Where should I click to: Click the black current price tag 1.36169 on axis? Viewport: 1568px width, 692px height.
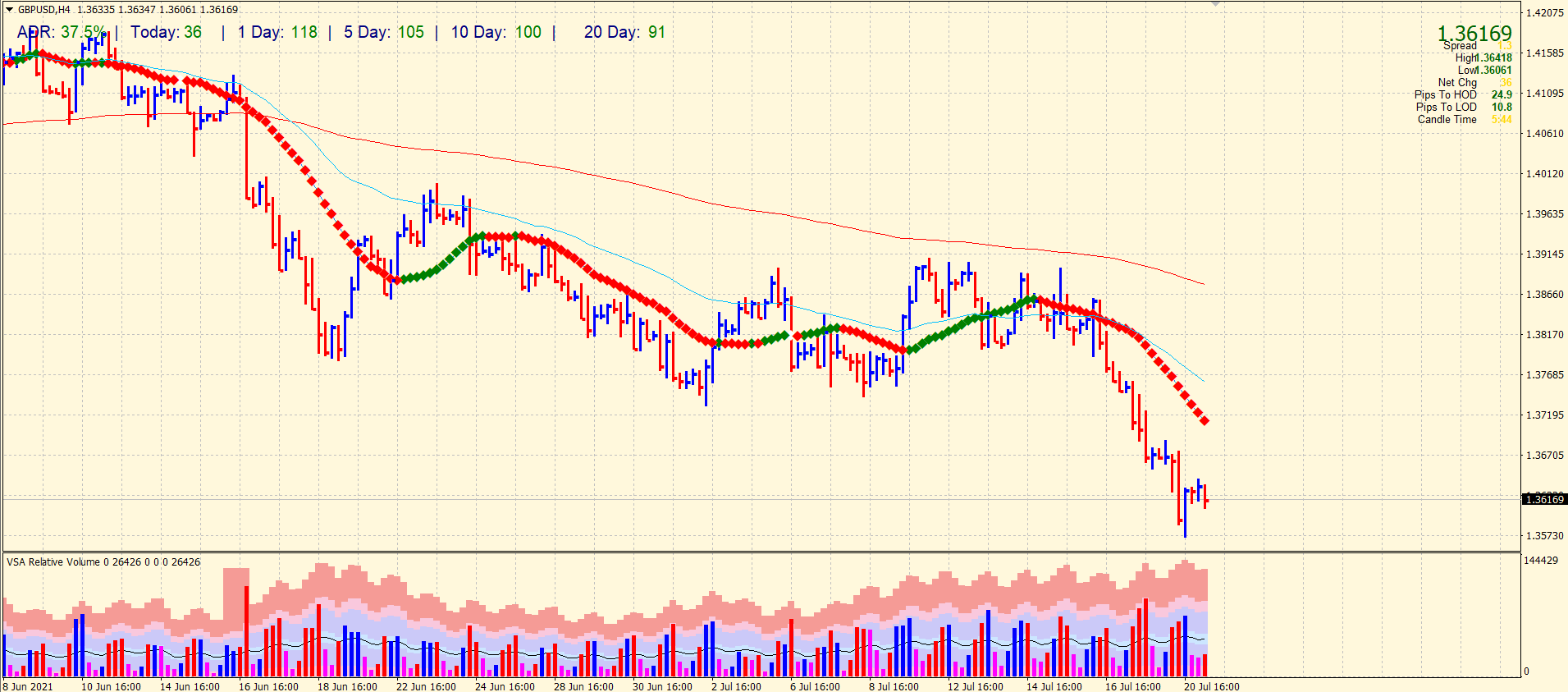(x=1544, y=499)
